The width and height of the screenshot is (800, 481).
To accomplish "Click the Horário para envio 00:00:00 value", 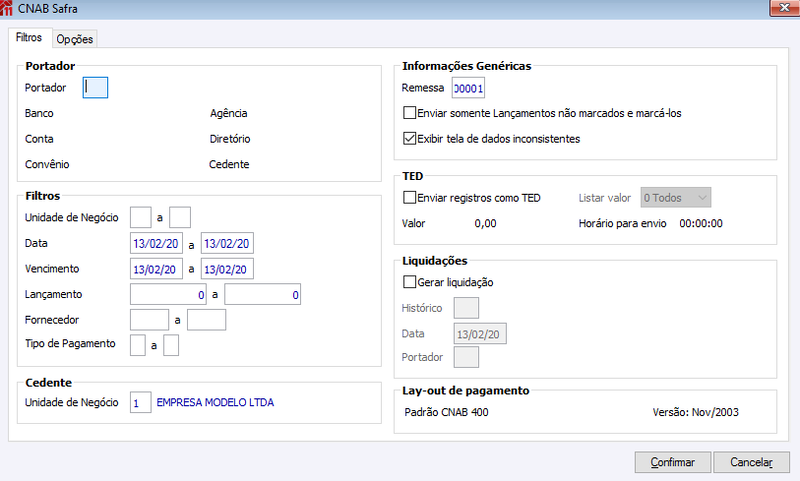I will pyautogui.click(x=701, y=223).
